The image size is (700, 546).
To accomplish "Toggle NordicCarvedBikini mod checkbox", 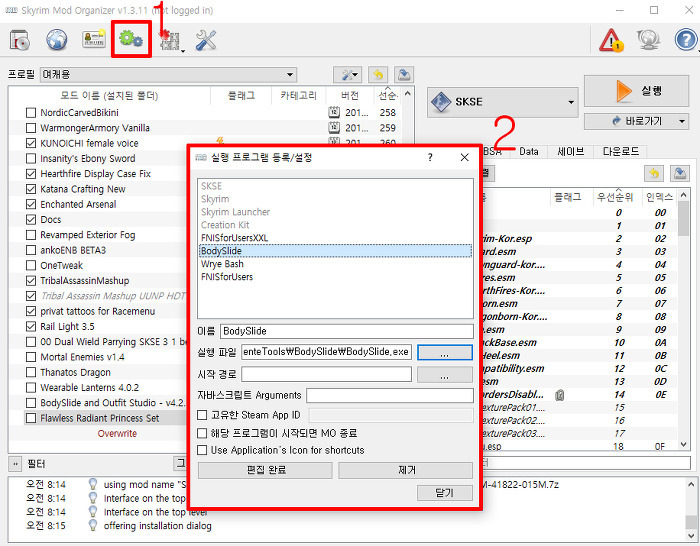I will 31,113.
